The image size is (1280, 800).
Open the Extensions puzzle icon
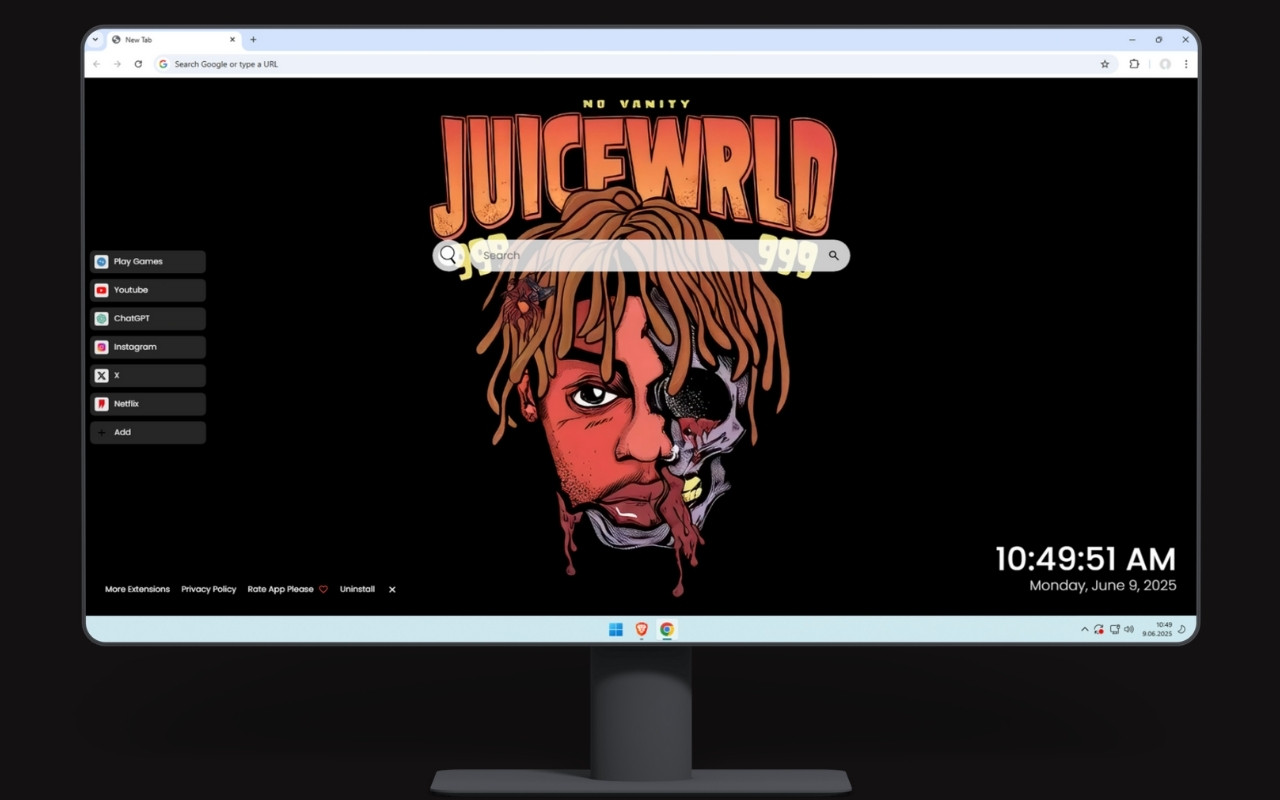pyautogui.click(x=1134, y=64)
